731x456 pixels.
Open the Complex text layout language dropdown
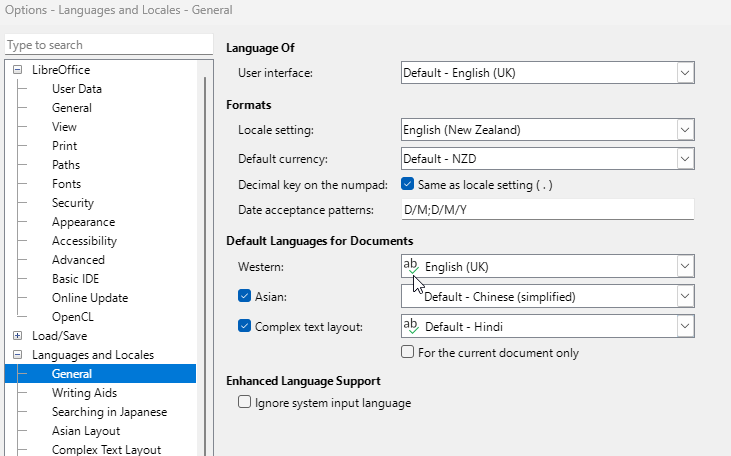(685, 326)
